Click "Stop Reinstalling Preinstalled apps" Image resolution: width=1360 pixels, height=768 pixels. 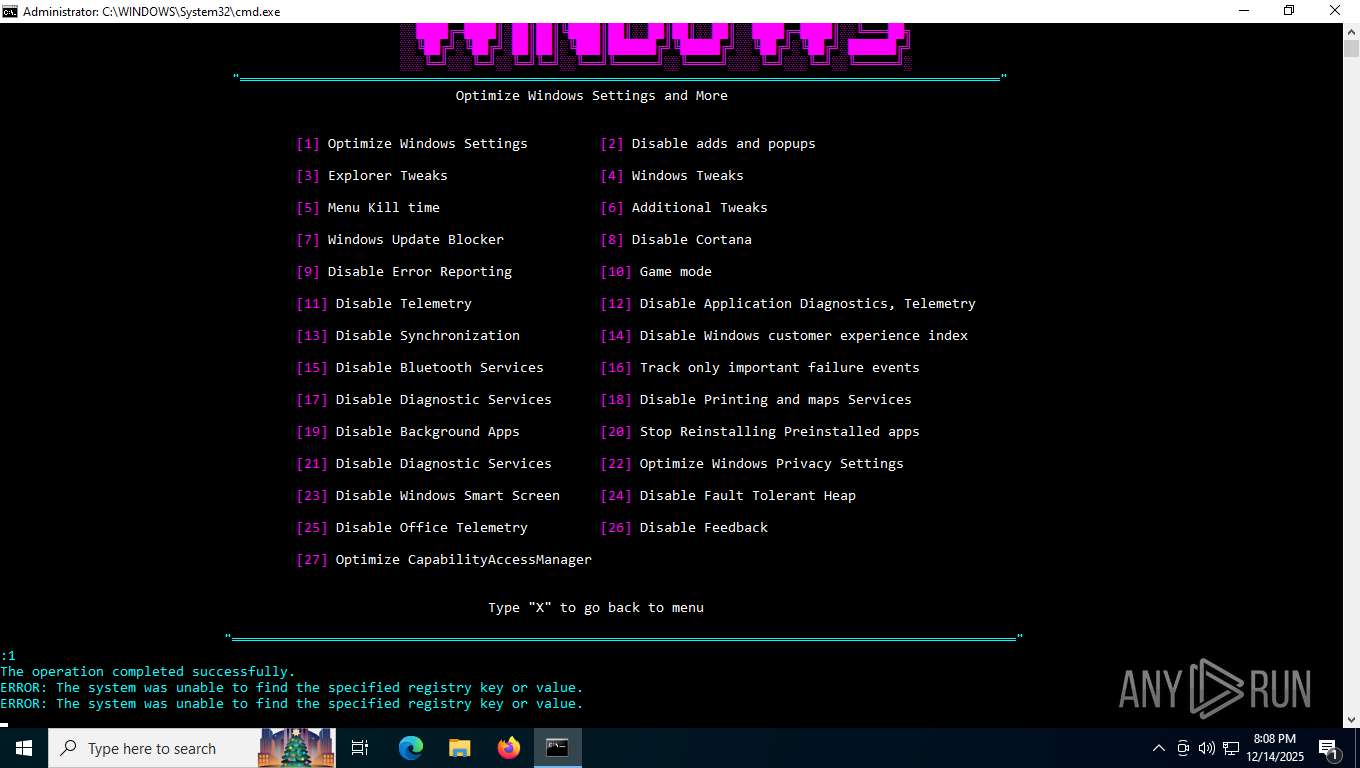779,432
